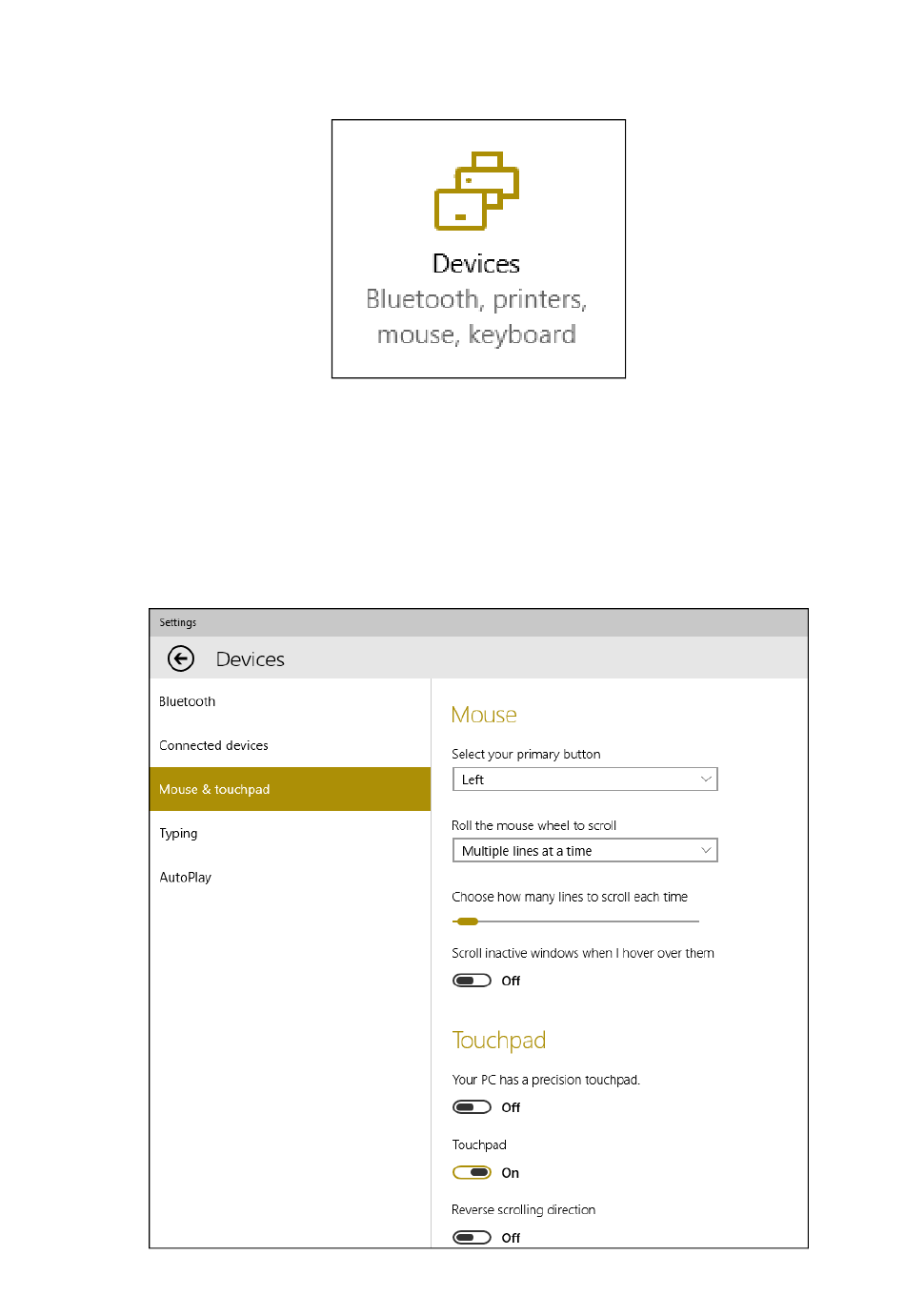Click the Devices printer icon in tile

click(x=476, y=191)
